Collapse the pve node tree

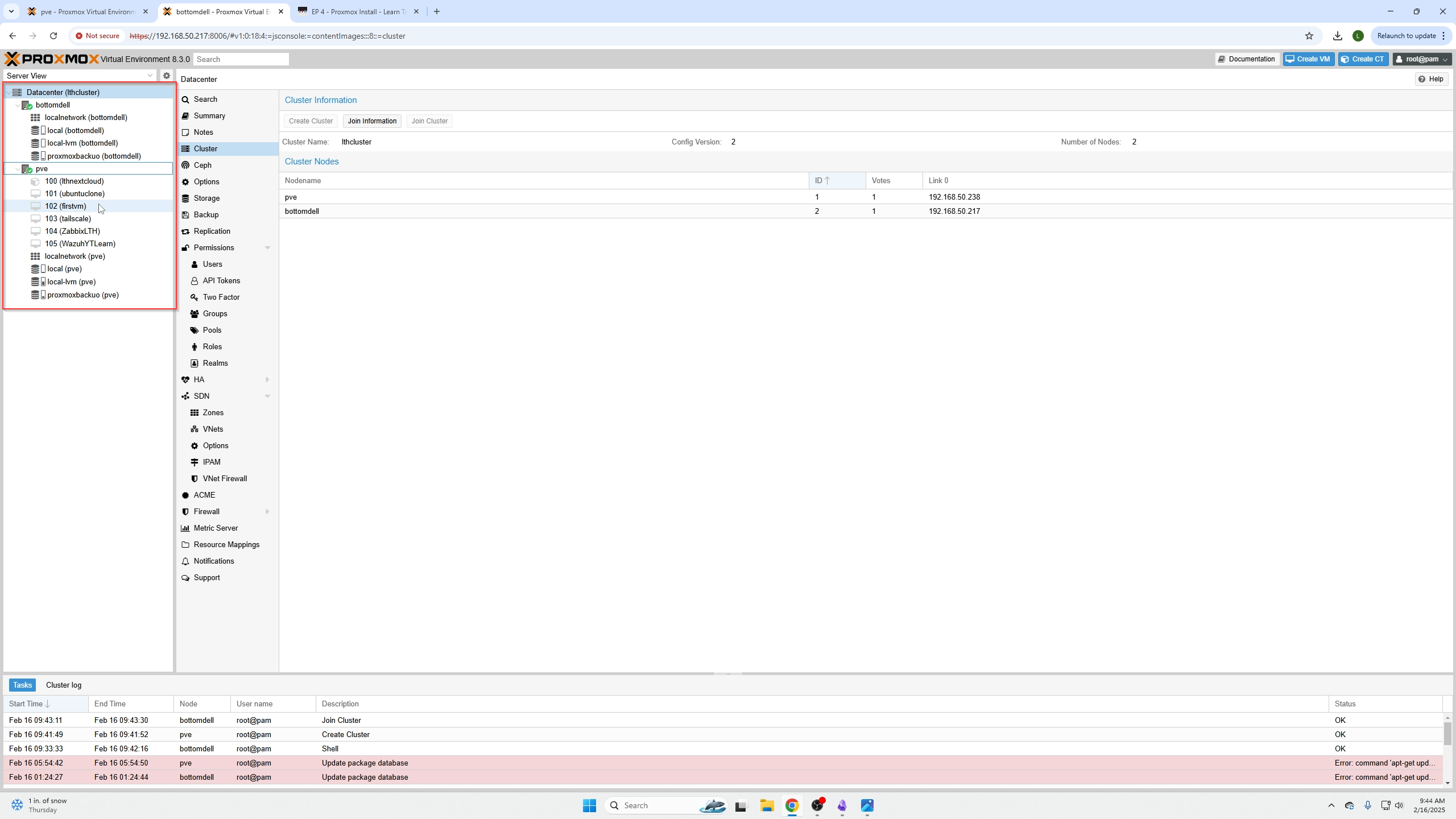pyautogui.click(x=18, y=169)
